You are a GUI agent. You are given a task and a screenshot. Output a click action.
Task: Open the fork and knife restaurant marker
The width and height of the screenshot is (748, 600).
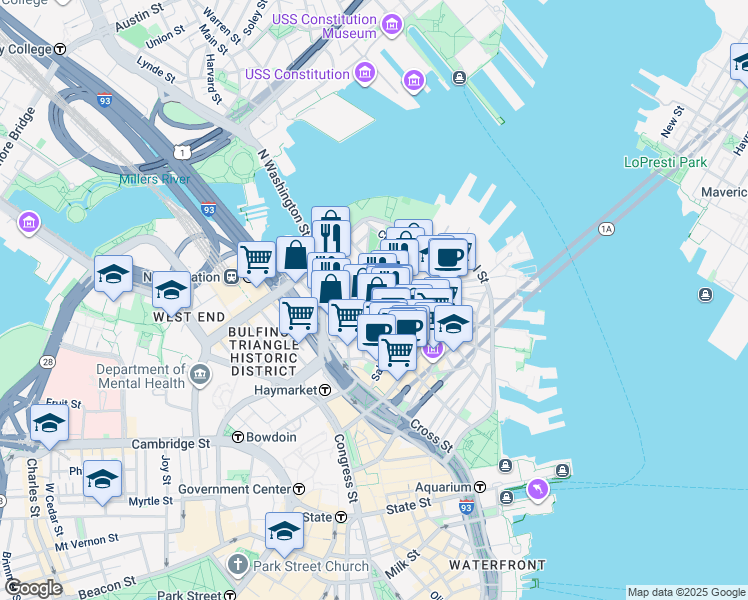[331, 238]
